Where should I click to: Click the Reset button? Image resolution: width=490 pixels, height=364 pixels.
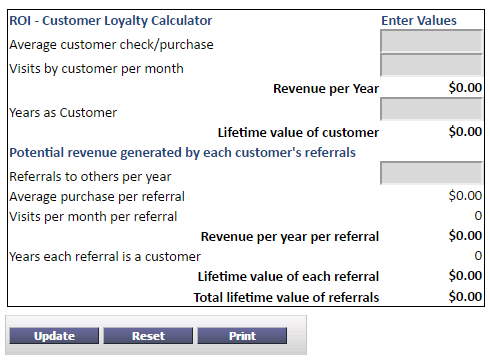[148, 336]
